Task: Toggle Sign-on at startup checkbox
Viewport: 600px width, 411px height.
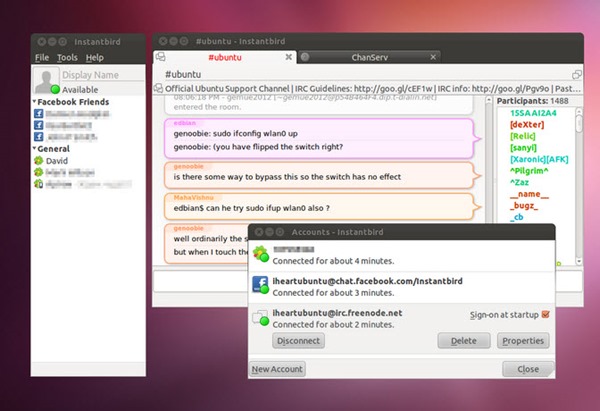Action: tap(546, 315)
